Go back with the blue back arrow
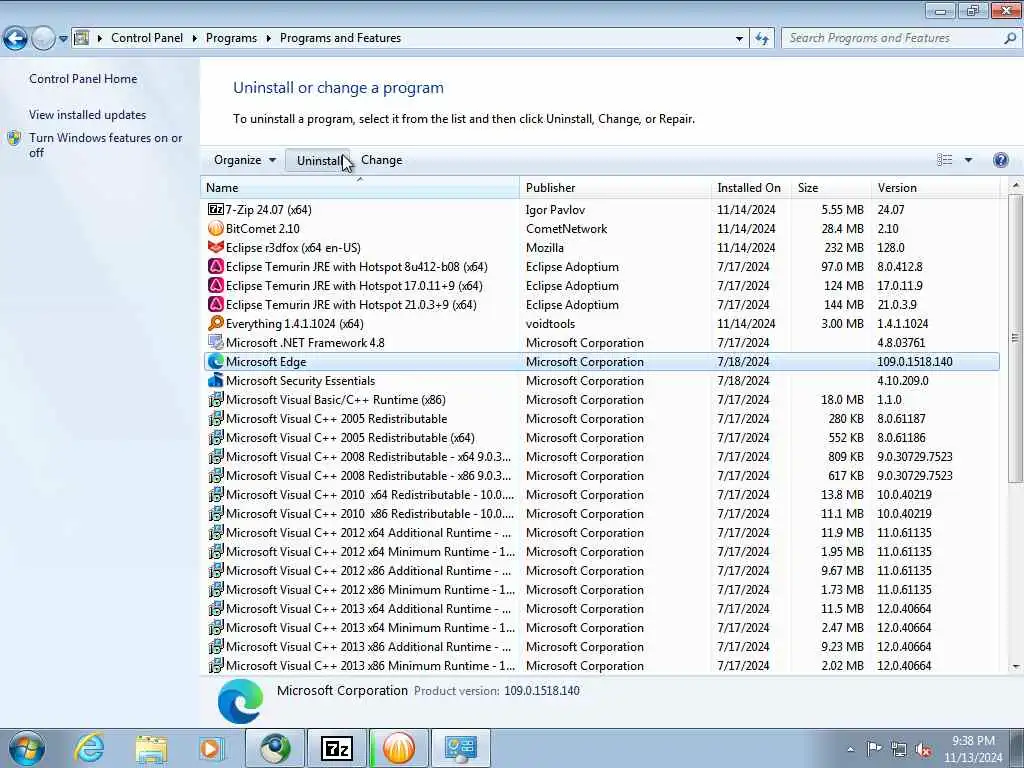The height and width of the screenshot is (768, 1024). pos(16,39)
